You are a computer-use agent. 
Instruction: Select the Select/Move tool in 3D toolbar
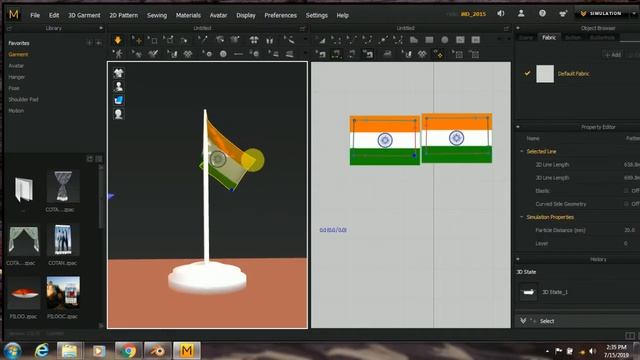[x=137, y=40]
